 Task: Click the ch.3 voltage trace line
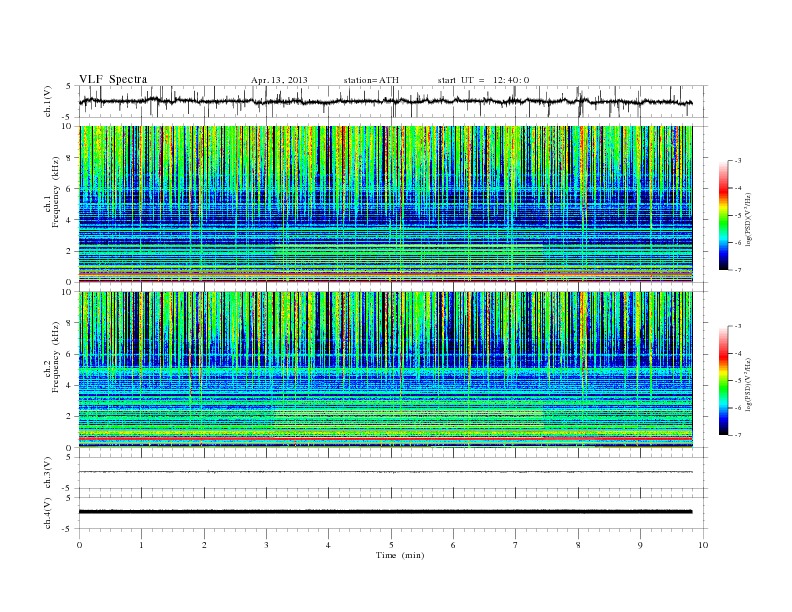click(385, 472)
